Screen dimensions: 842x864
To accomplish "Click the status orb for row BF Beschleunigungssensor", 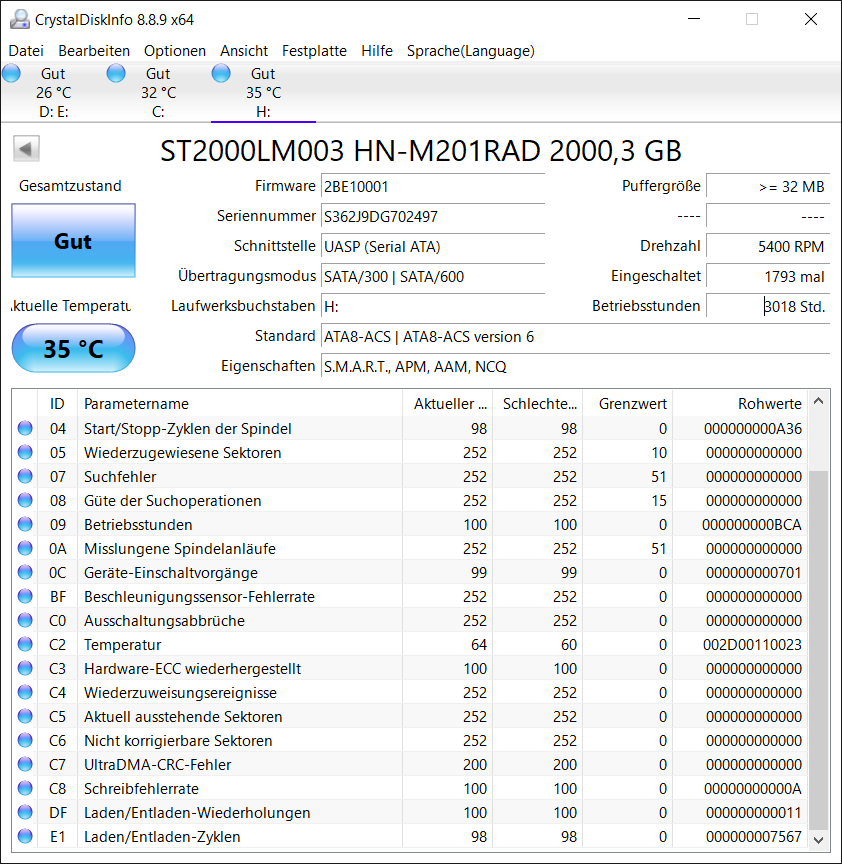I will click(x=25, y=596).
